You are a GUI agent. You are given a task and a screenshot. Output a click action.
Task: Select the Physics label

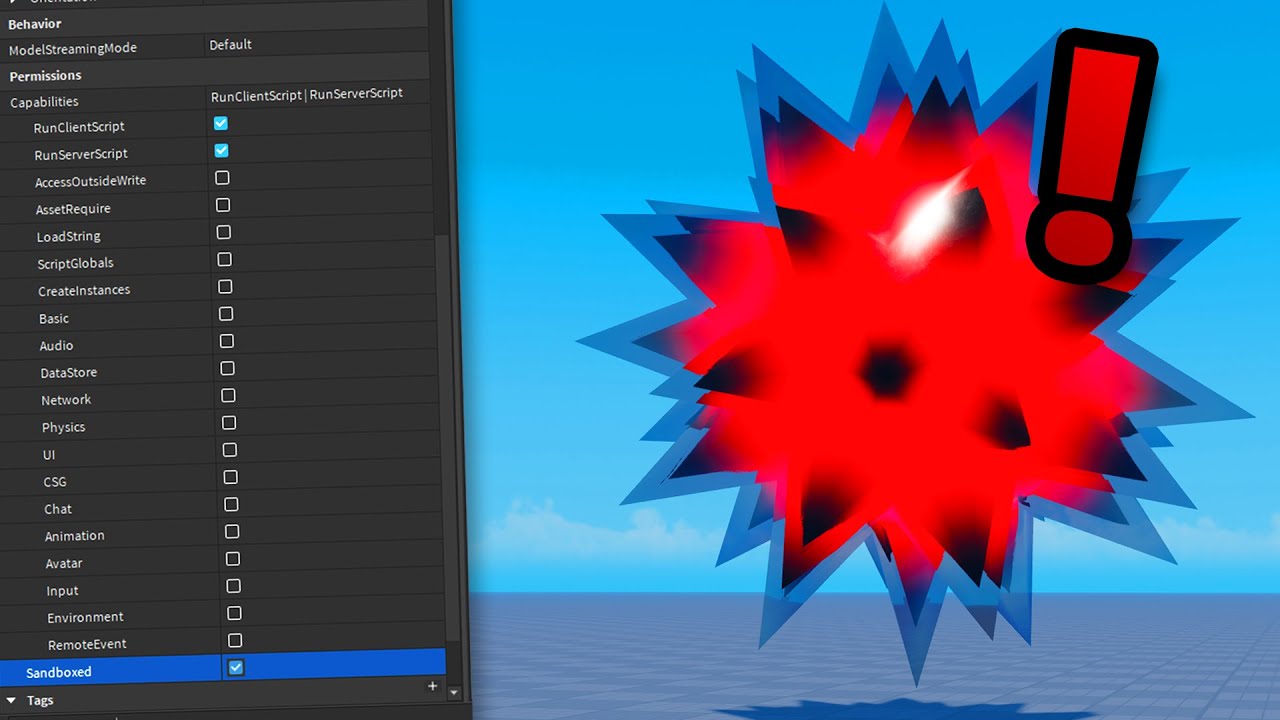coord(64,428)
